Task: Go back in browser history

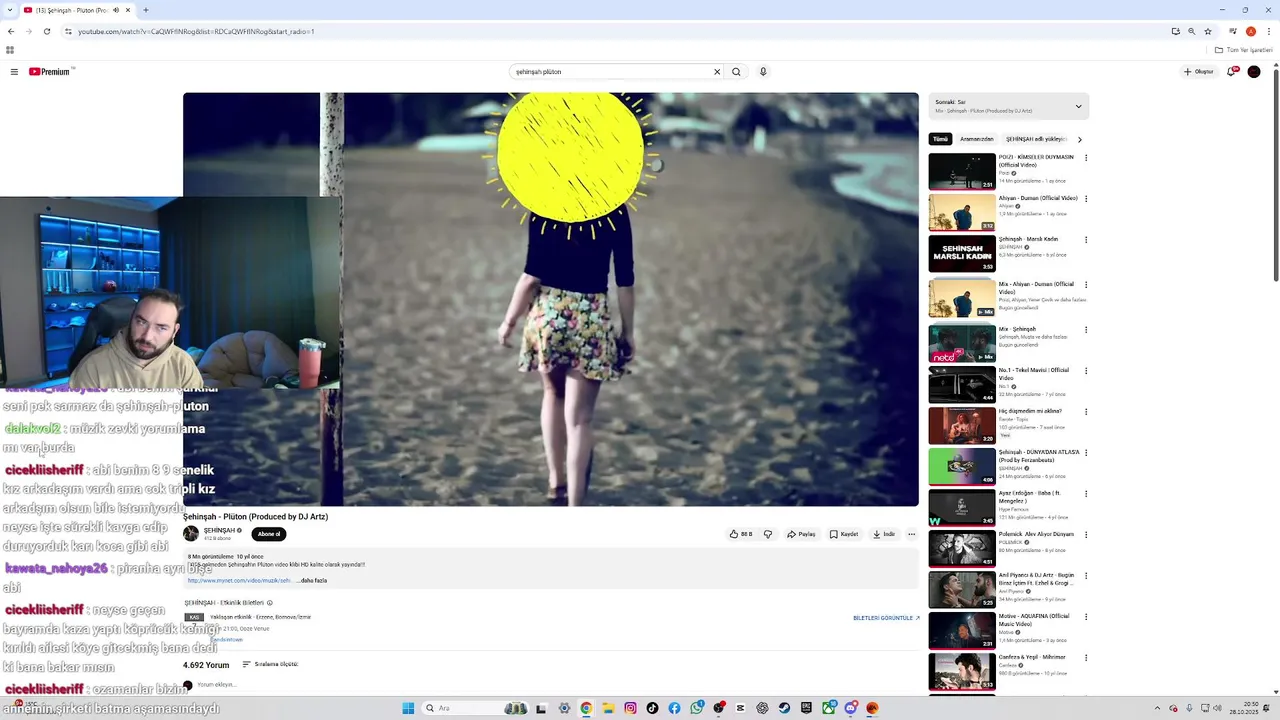Action: tap(11, 31)
